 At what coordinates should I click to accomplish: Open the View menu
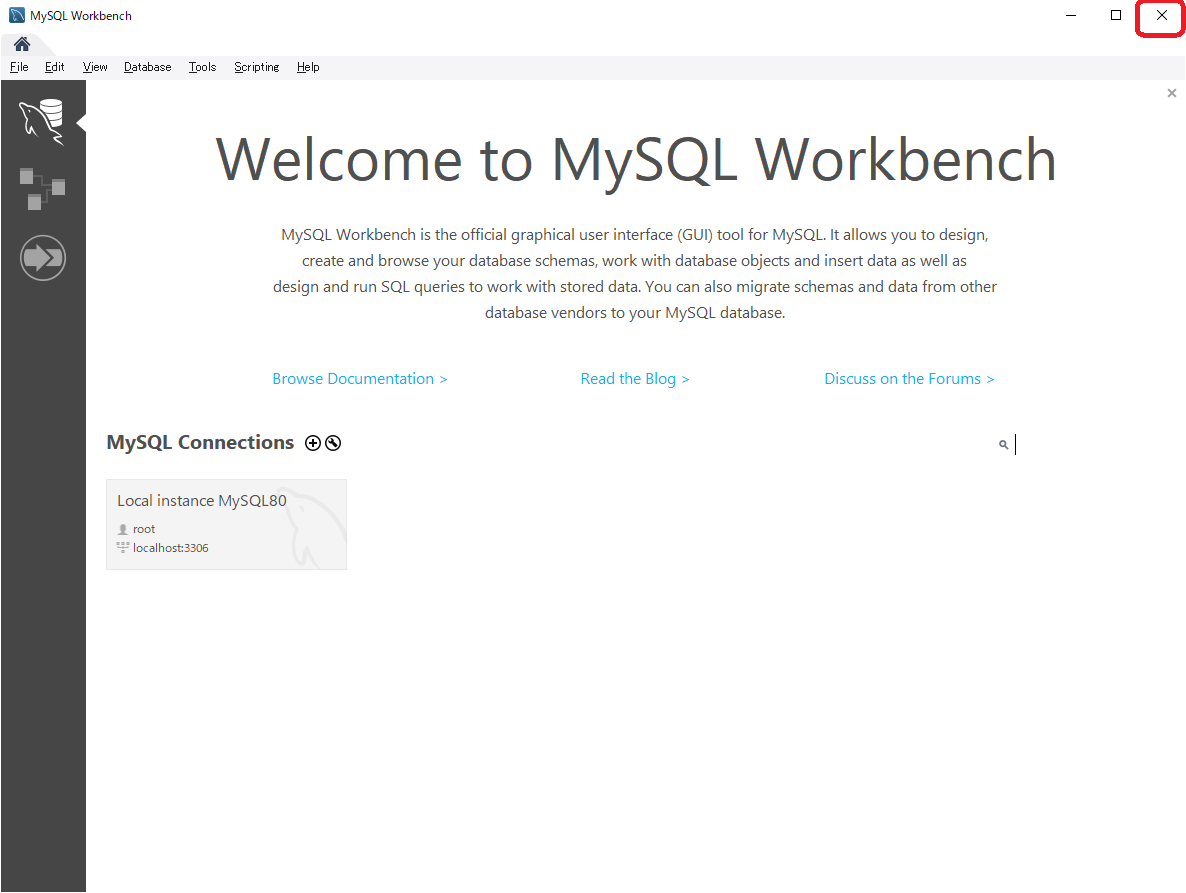click(x=95, y=67)
